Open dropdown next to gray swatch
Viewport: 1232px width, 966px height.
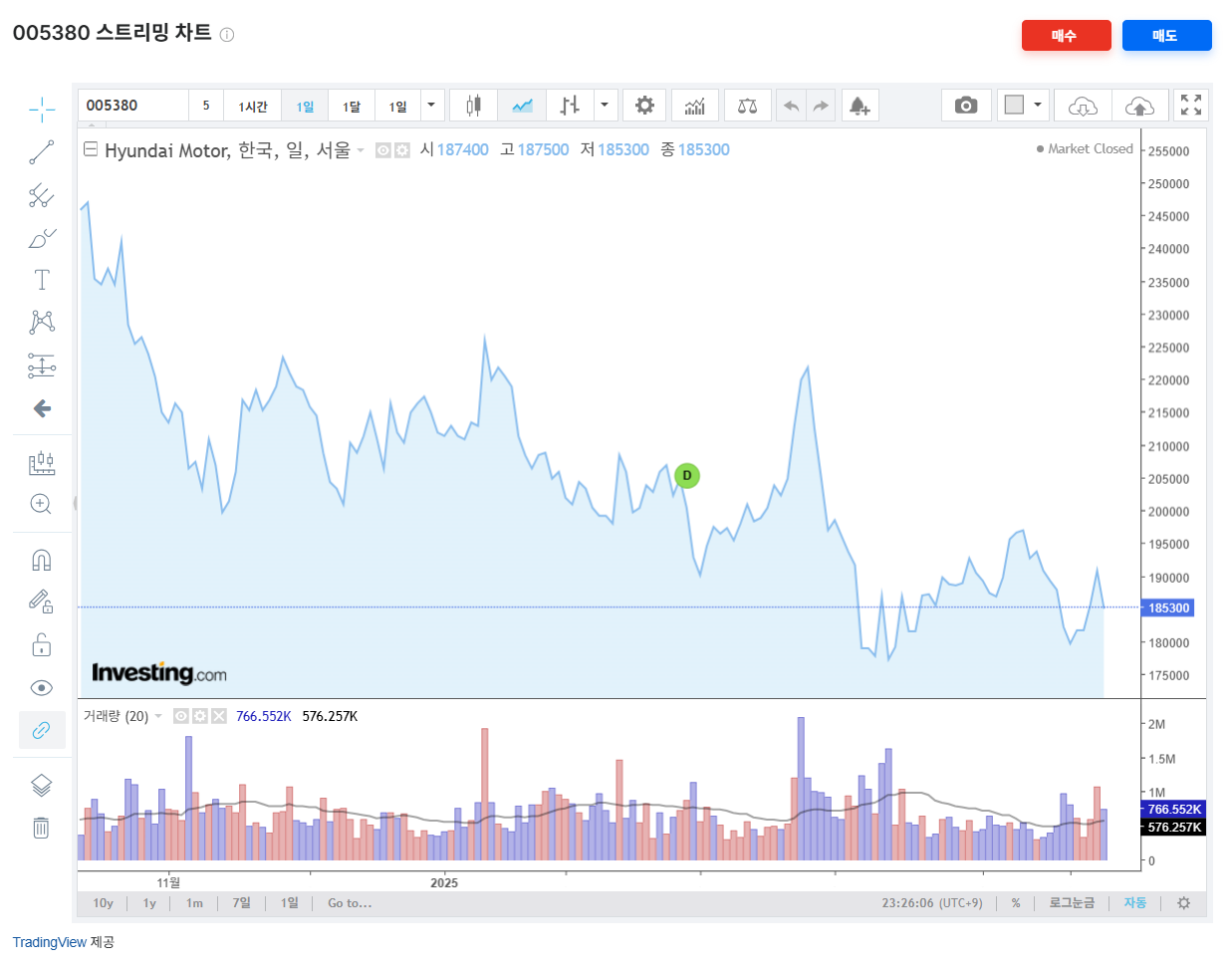[1038, 105]
